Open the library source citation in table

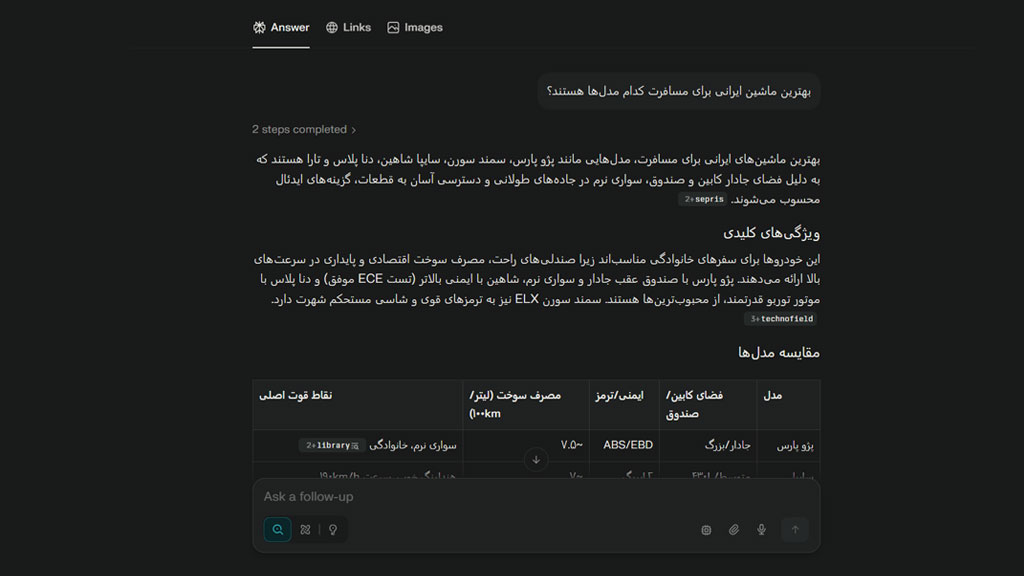[332, 445]
